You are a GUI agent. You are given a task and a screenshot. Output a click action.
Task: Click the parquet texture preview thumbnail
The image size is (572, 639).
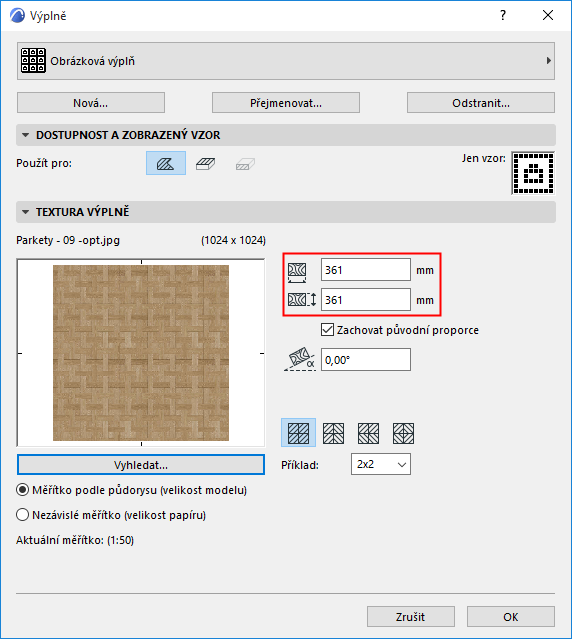click(x=141, y=353)
